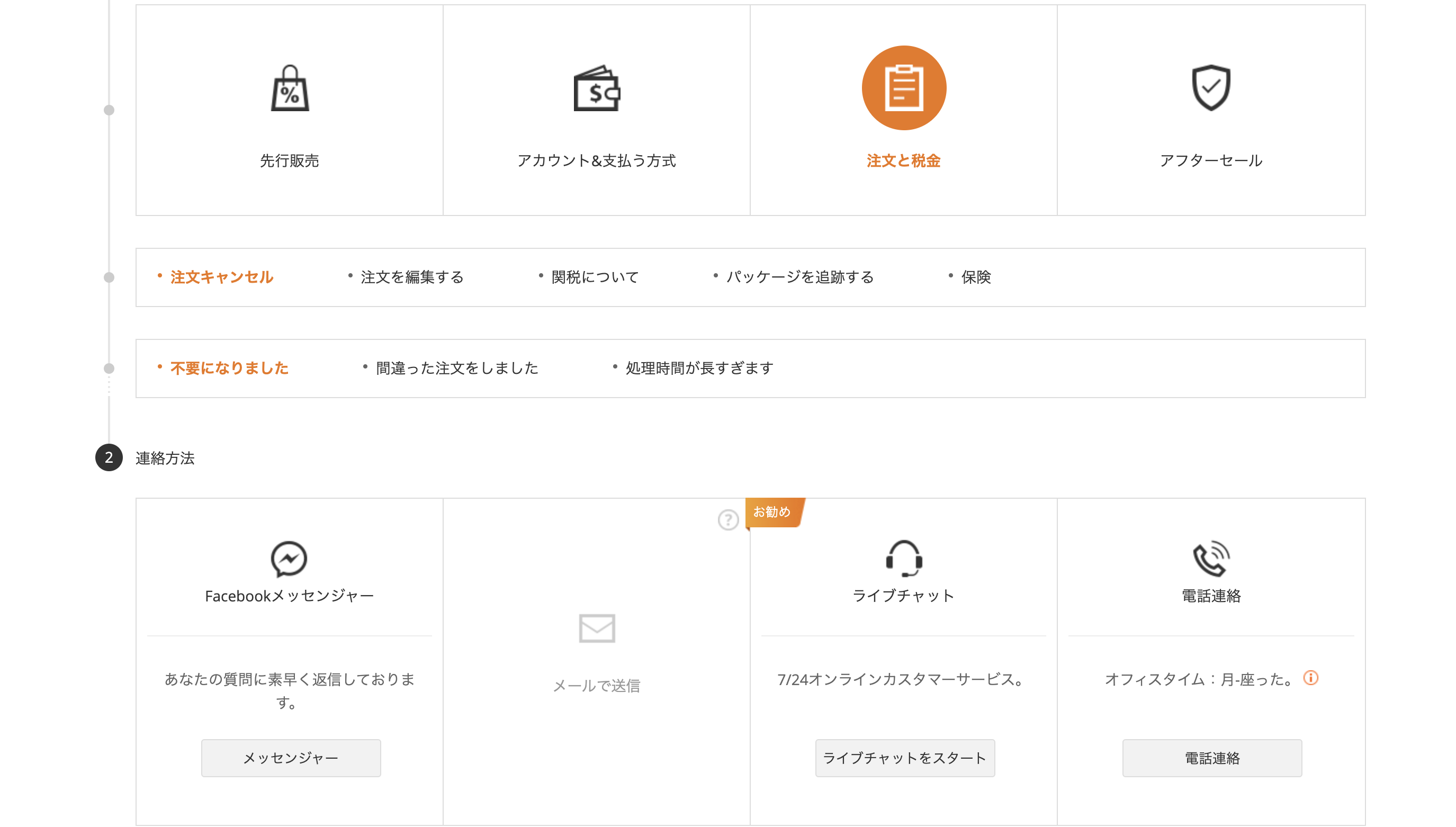The width and height of the screenshot is (1456, 827).
Task: Select the account & payment wallet icon
Action: [x=596, y=88]
